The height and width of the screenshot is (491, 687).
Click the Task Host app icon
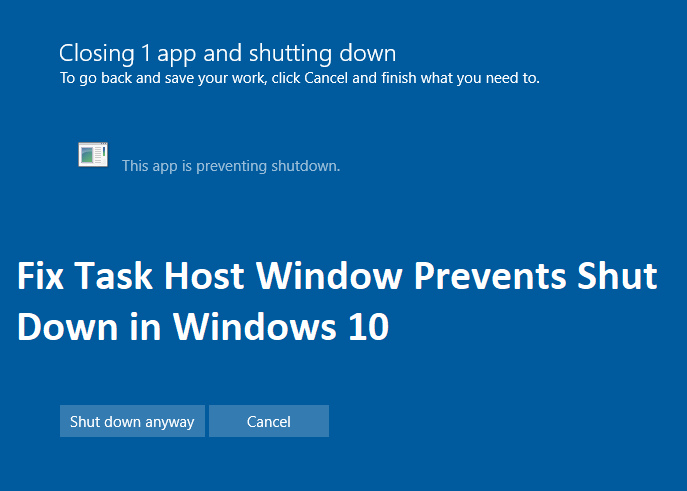(x=93, y=154)
